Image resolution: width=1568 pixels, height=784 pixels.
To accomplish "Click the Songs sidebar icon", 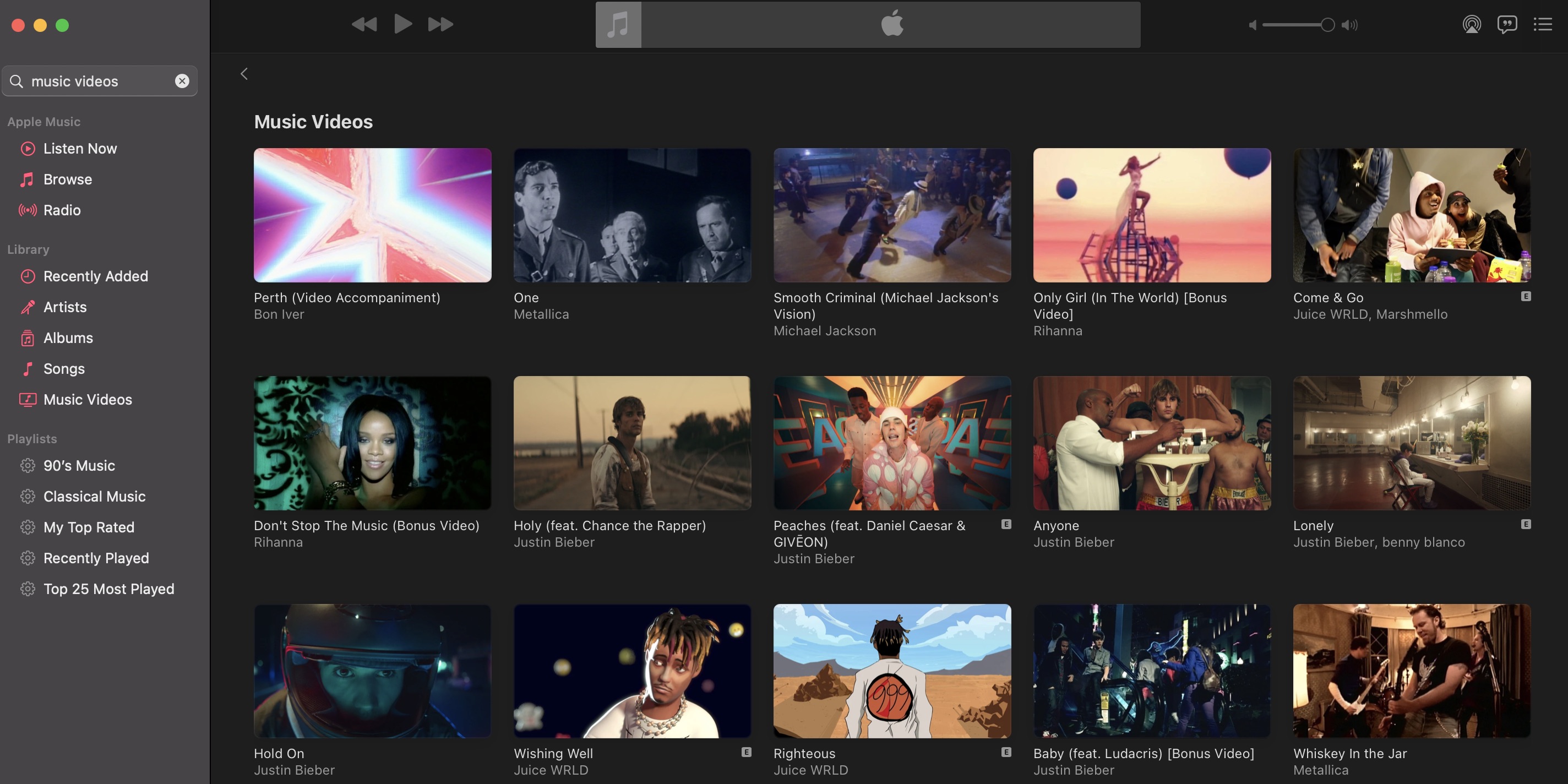I will tap(27, 369).
